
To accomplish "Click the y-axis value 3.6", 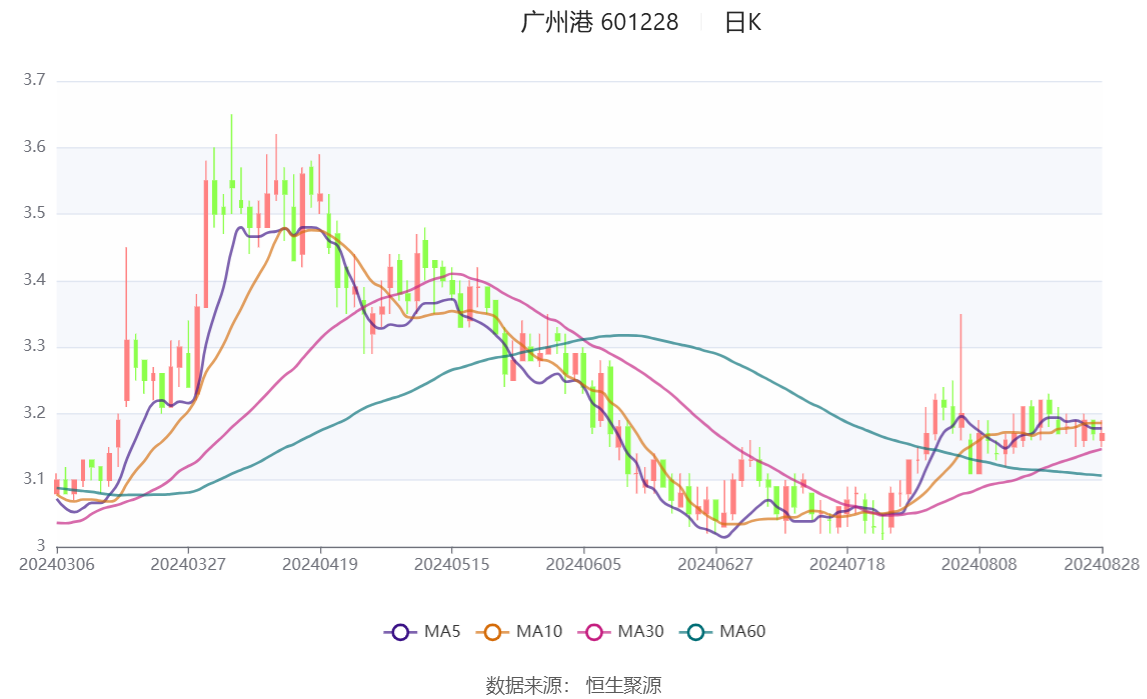I will point(34,147).
